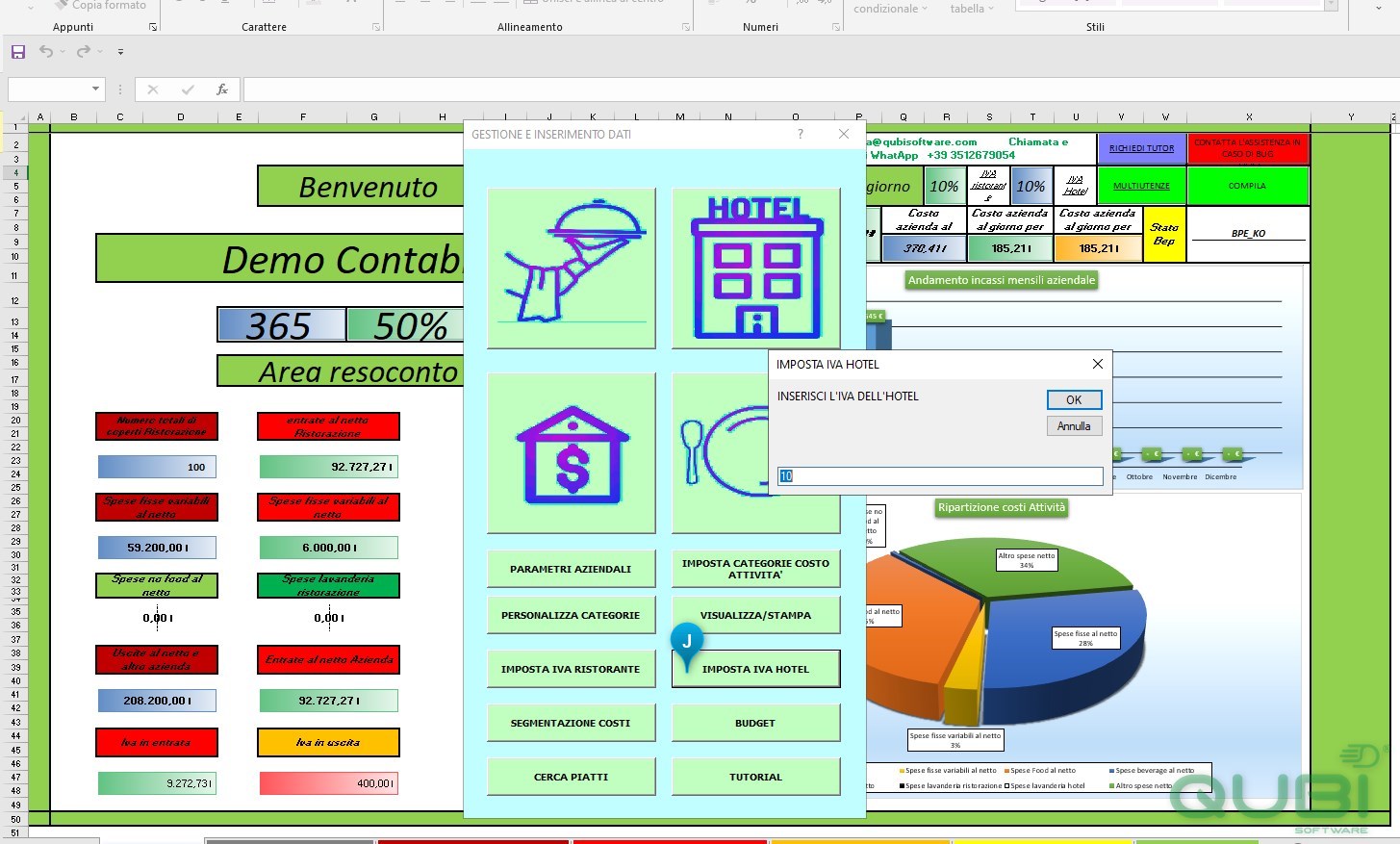The height and width of the screenshot is (844, 1400).
Task: Open Customize Quick Access Toolbar menu
Action: point(120,52)
